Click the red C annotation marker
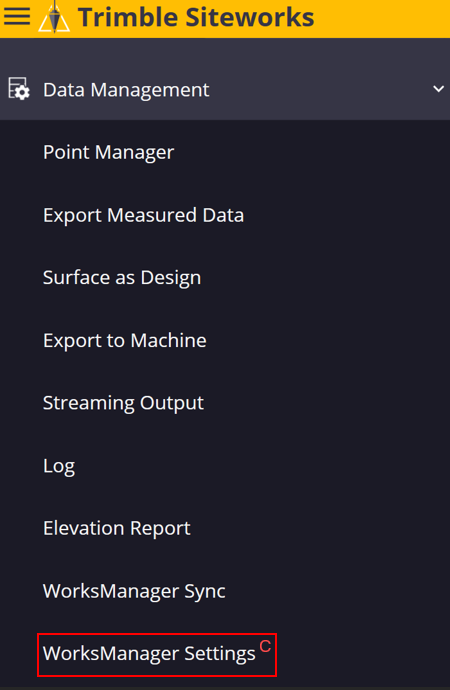The width and height of the screenshot is (450, 690). [x=265, y=646]
